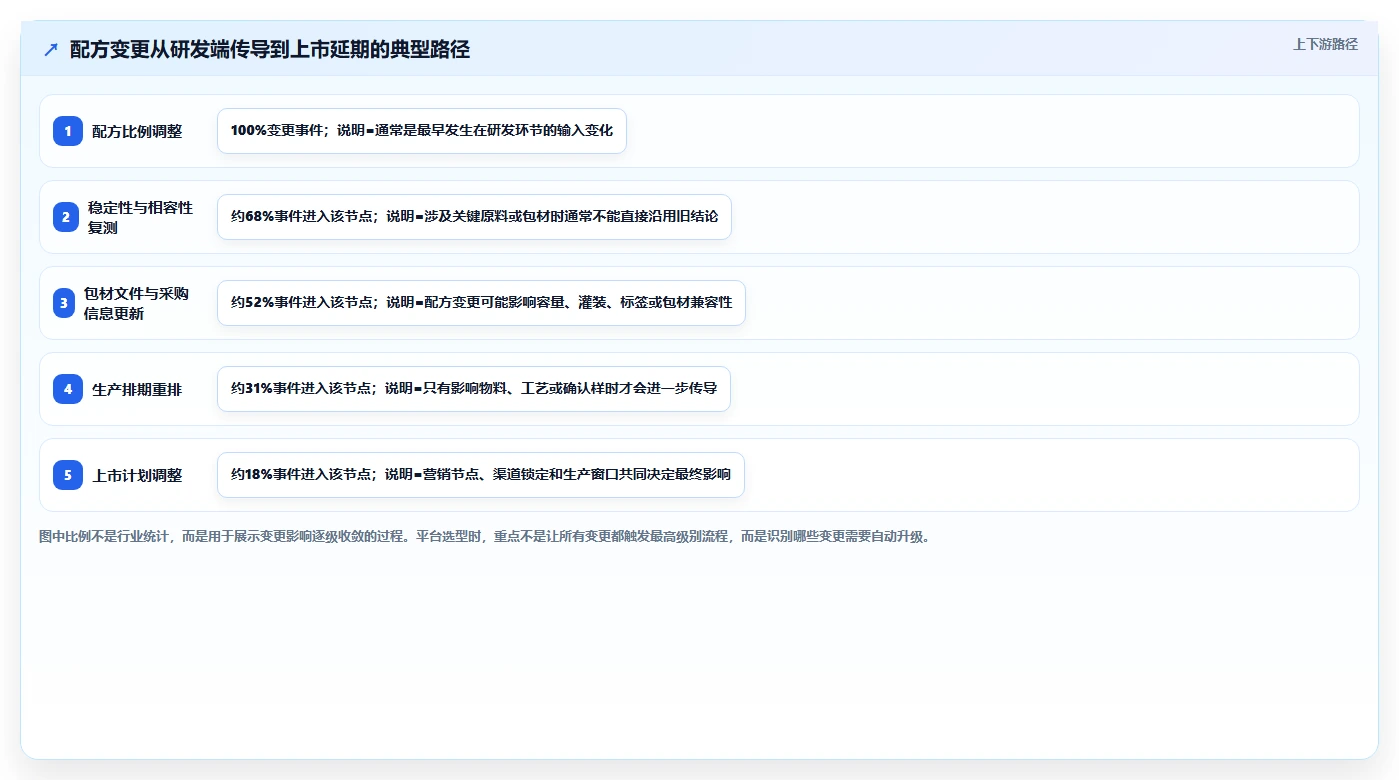This screenshot has width=1399, height=780.
Task: Open the 约31%事件进入该节点 description box
Action: click(474, 389)
